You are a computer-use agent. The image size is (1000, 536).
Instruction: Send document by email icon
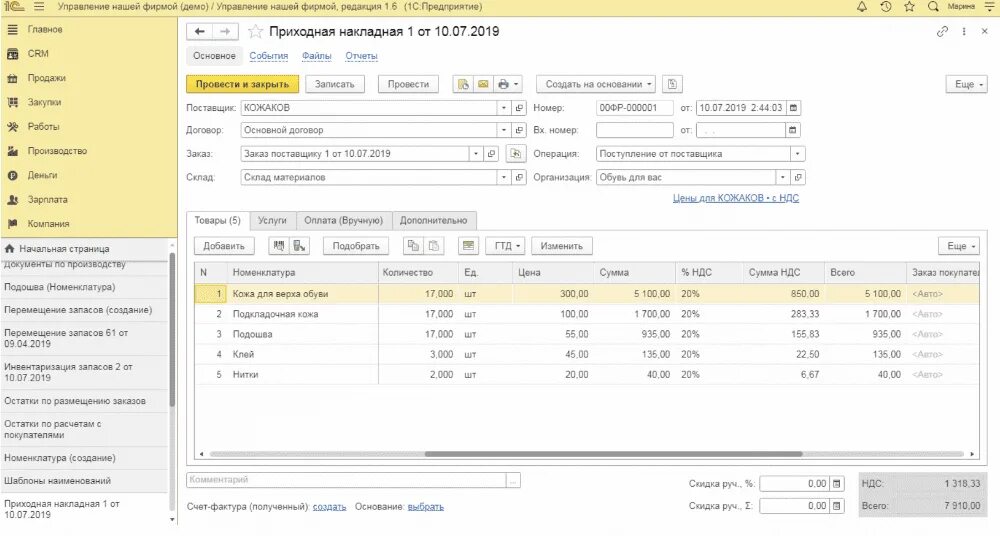point(483,84)
